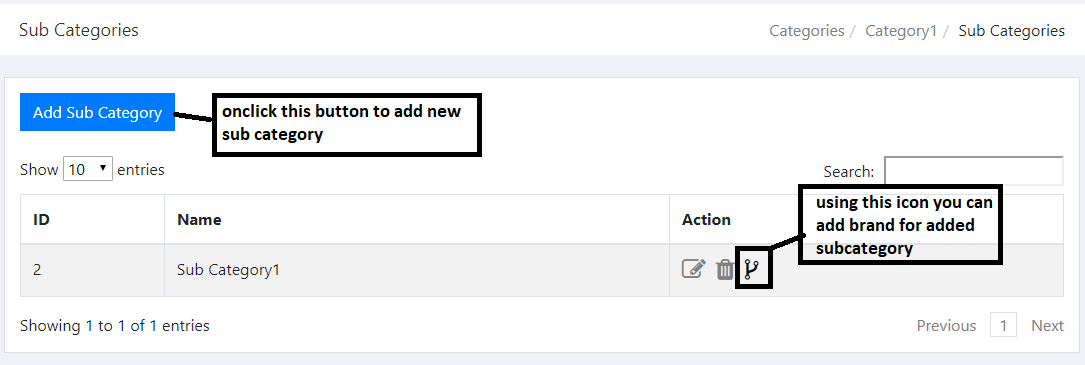The width and height of the screenshot is (1085, 365).
Task: Click the Sub Categories page title
Action: coord(79,30)
